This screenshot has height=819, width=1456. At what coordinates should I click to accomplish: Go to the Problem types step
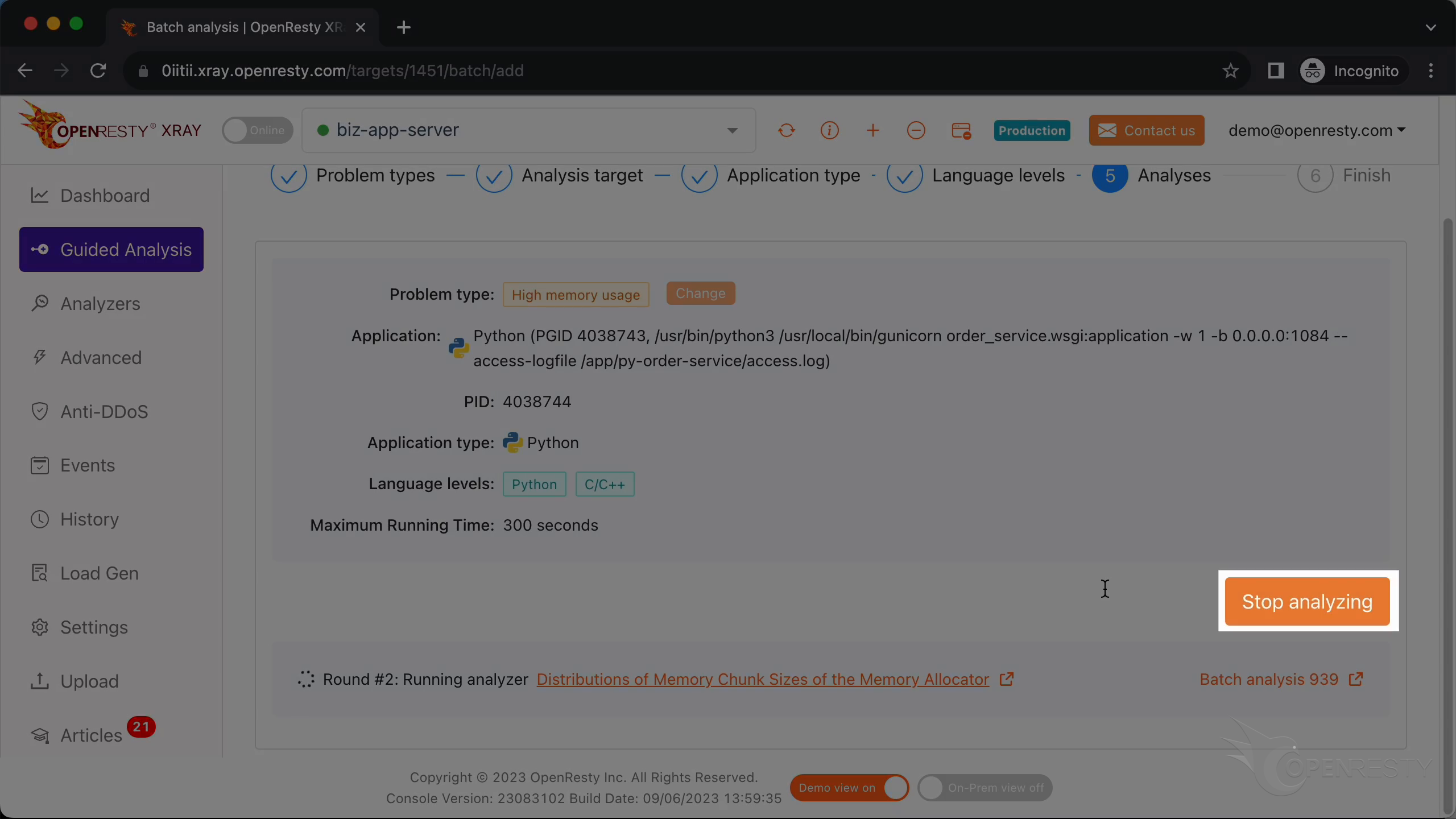[x=353, y=175]
